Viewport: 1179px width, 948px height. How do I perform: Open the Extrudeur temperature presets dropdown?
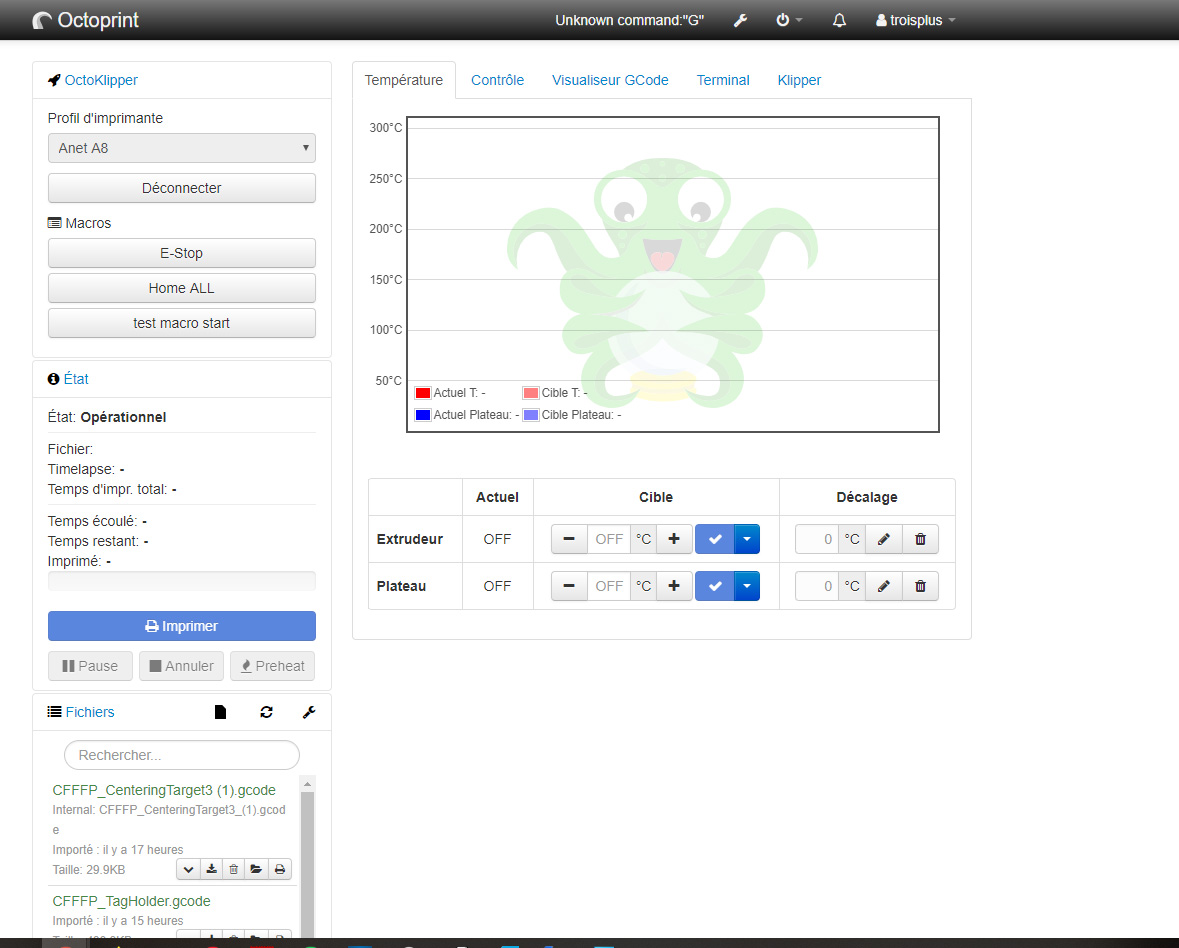tap(746, 538)
